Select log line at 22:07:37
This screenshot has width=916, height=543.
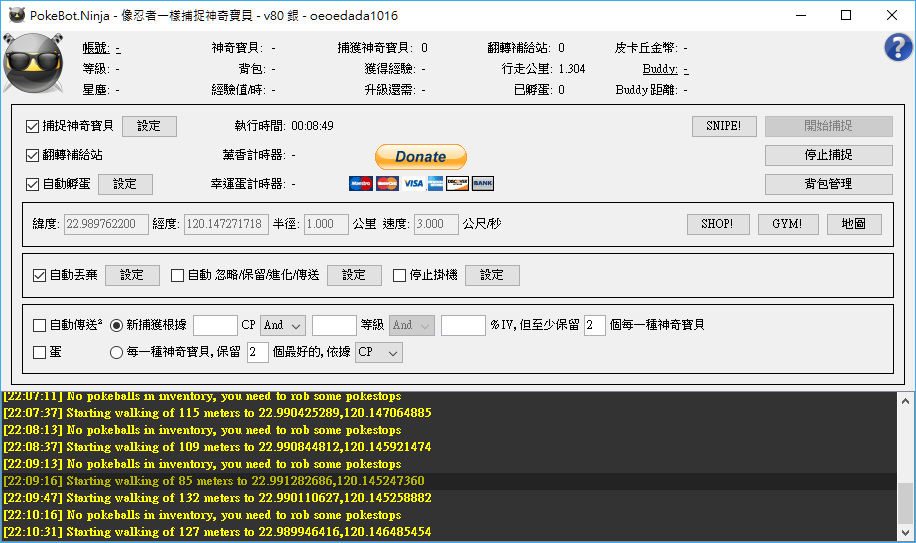click(449, 413)
